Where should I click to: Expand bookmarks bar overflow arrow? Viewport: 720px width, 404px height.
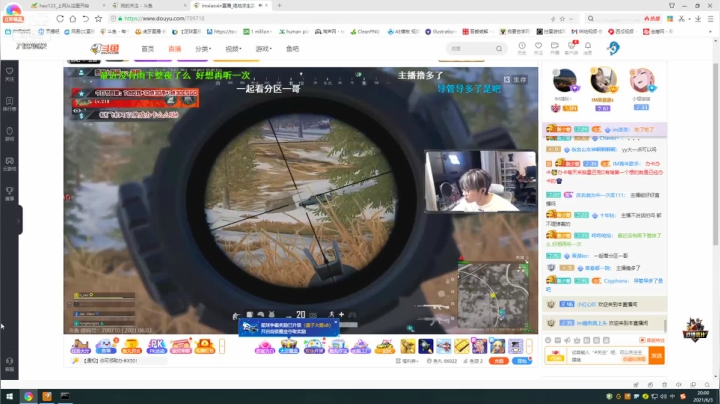710,32
